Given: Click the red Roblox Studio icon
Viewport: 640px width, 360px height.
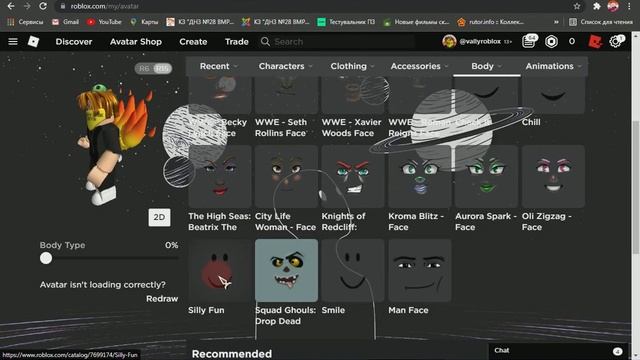Looking at the screenshot, I should coord(595,42).
